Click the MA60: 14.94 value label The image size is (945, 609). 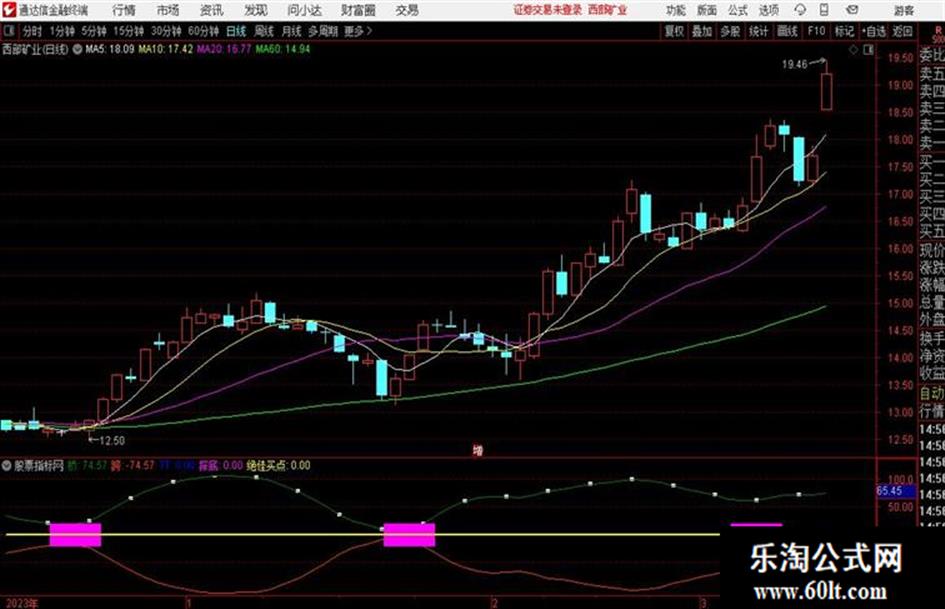[283, 49]
